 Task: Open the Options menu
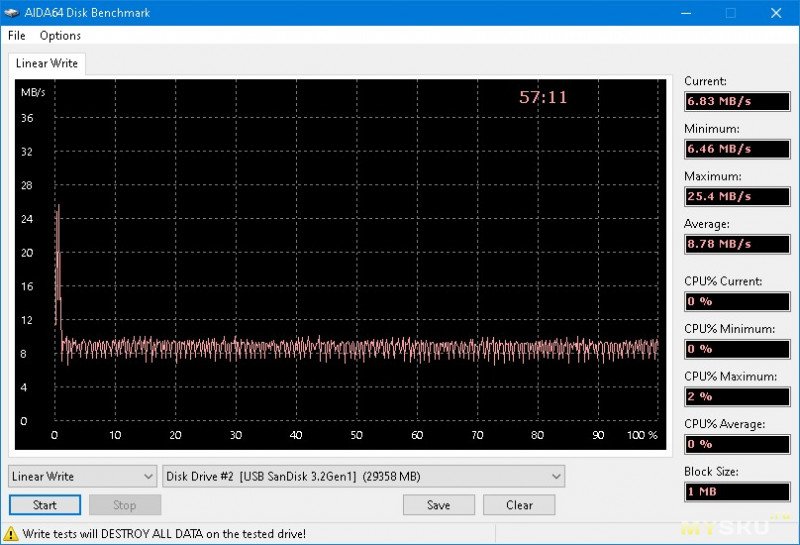pyautogui.click(x=60, y=35)
